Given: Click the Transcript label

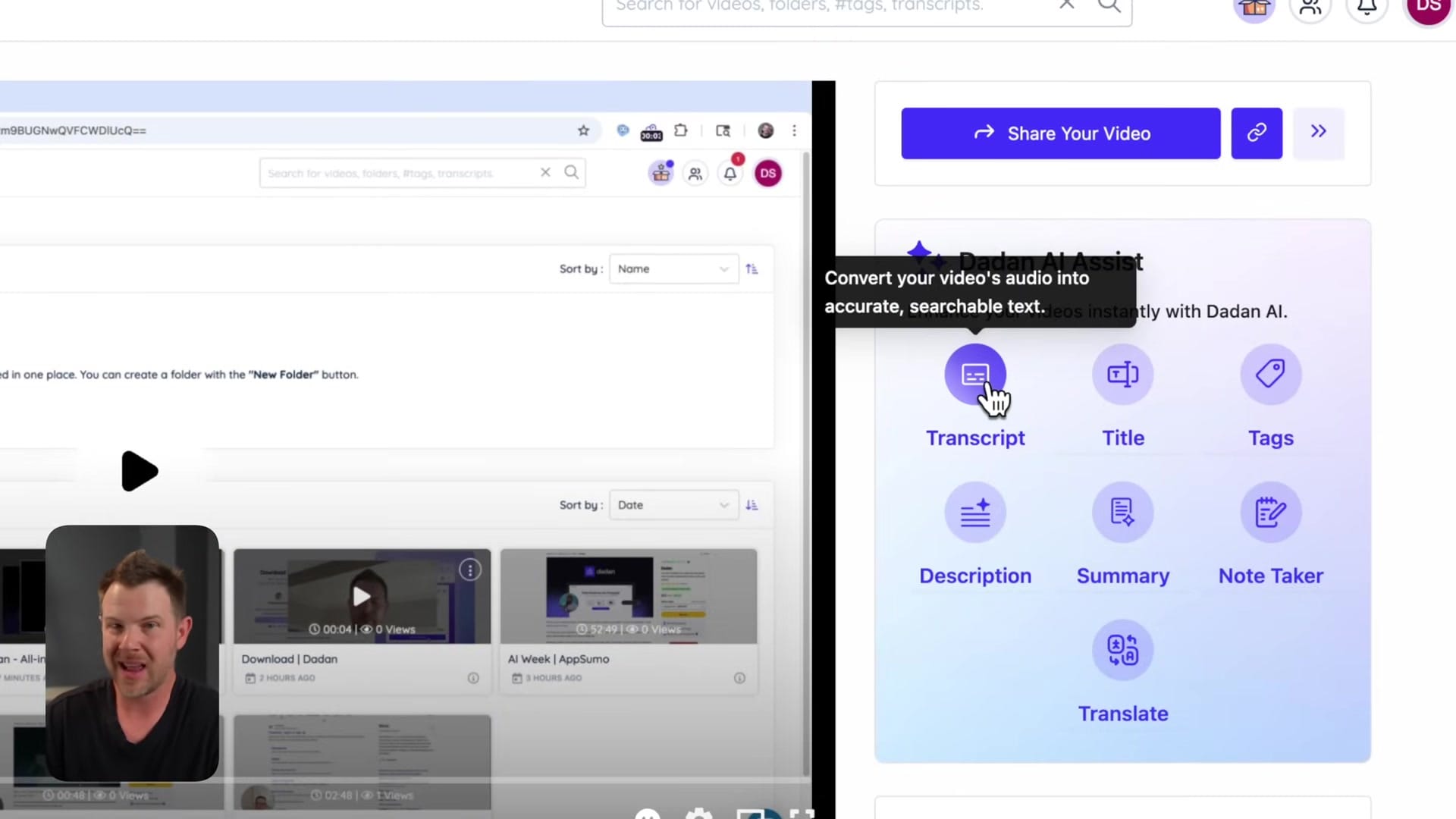Looking at the screenshot, I should coord(975,438).
